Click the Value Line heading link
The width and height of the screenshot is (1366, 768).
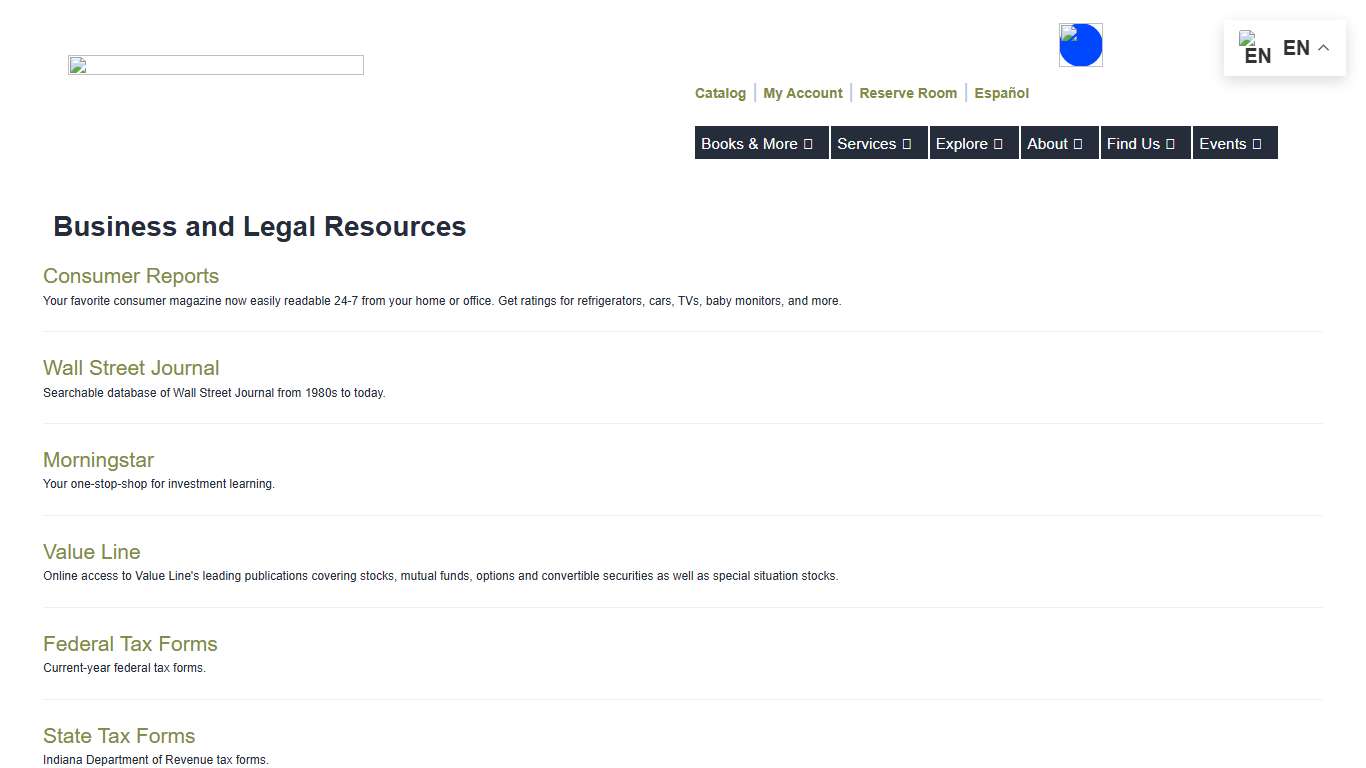(91, 552)
